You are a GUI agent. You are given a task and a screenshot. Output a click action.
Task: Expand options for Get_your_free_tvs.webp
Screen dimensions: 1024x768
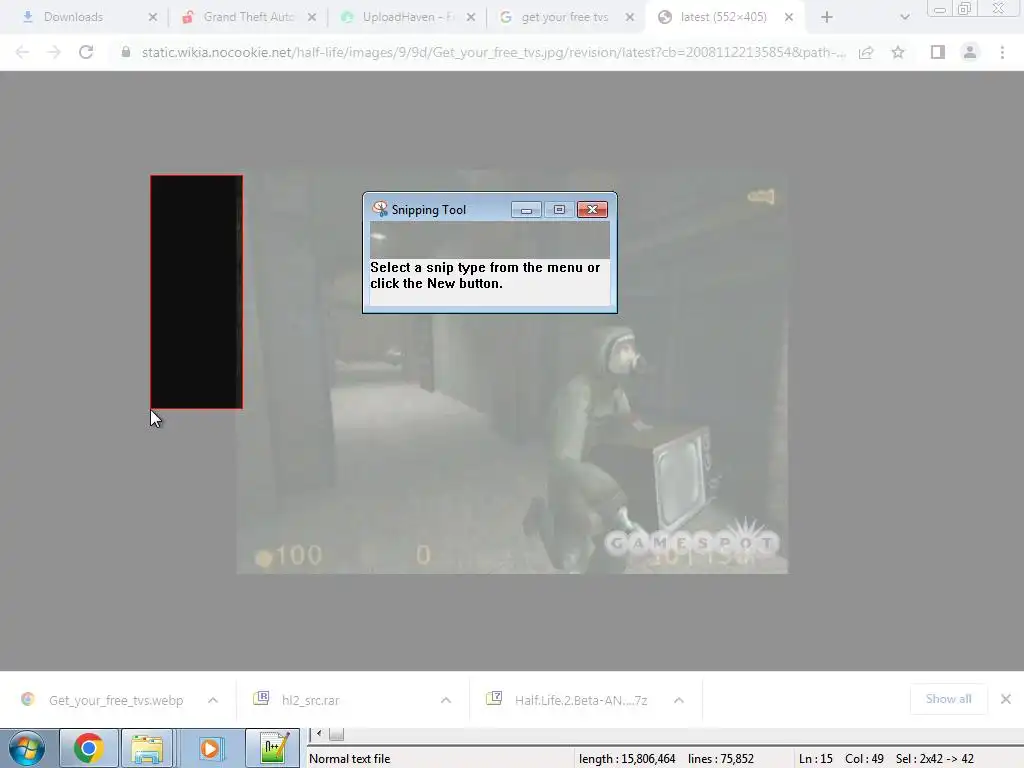[213, 700]
